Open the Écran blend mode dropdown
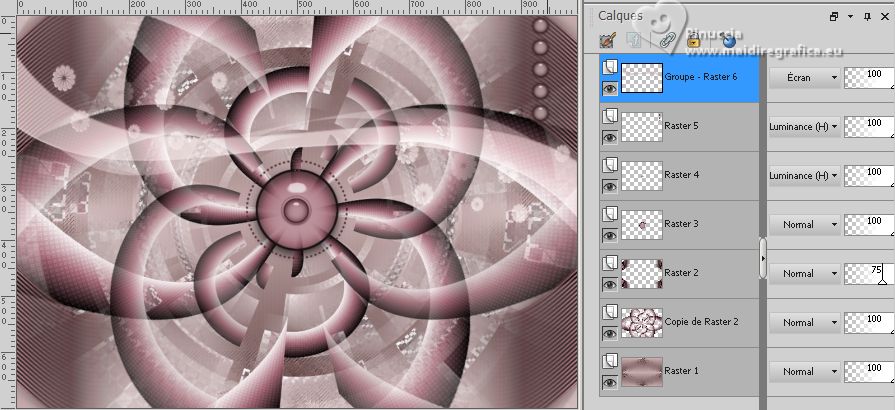Screen dimensions: 895x410 (x=804, y=78)
